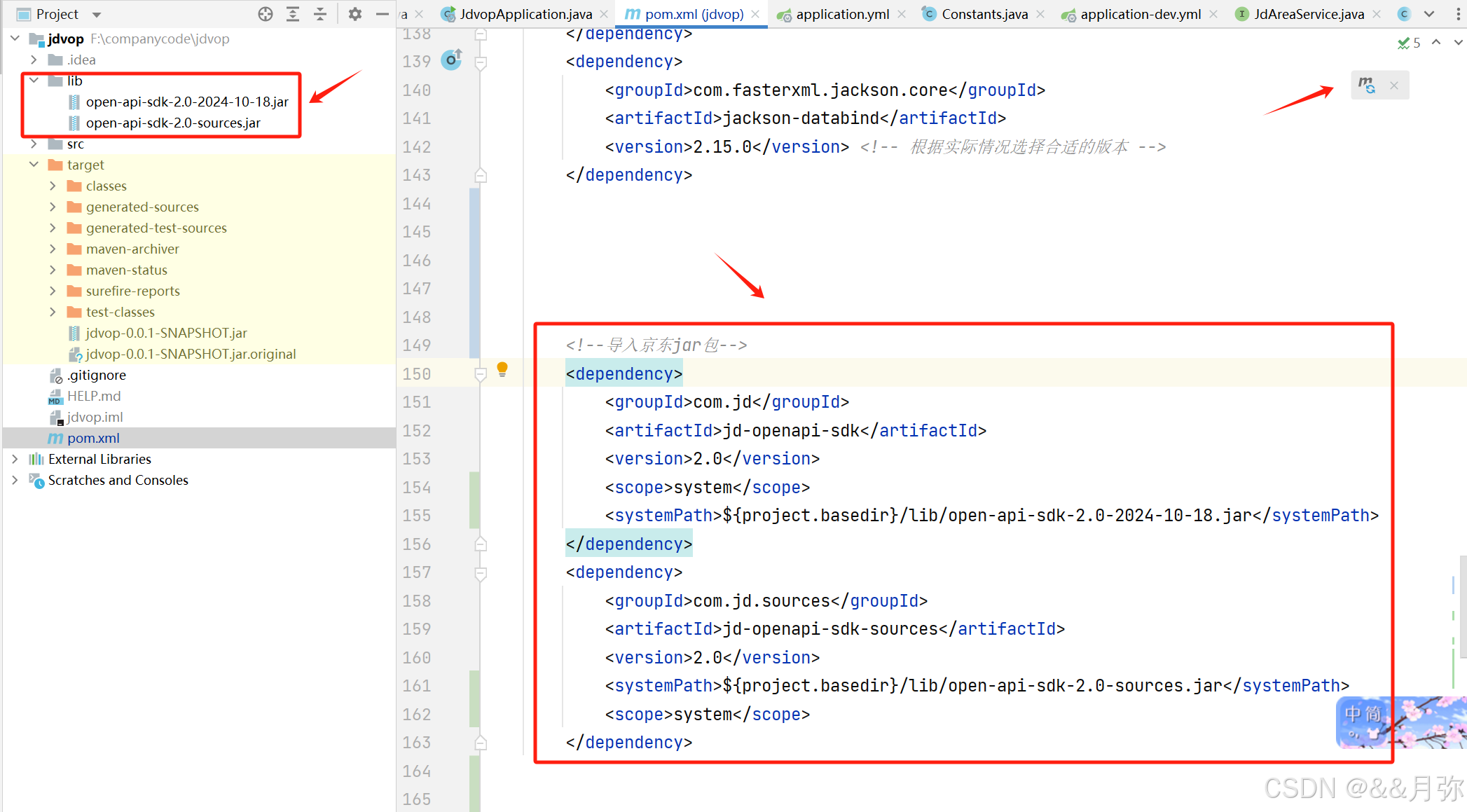This screenshot has width=1467, height=812.
Task: Close the pom.xml (jdvop) tab
Action: [755, 14]
